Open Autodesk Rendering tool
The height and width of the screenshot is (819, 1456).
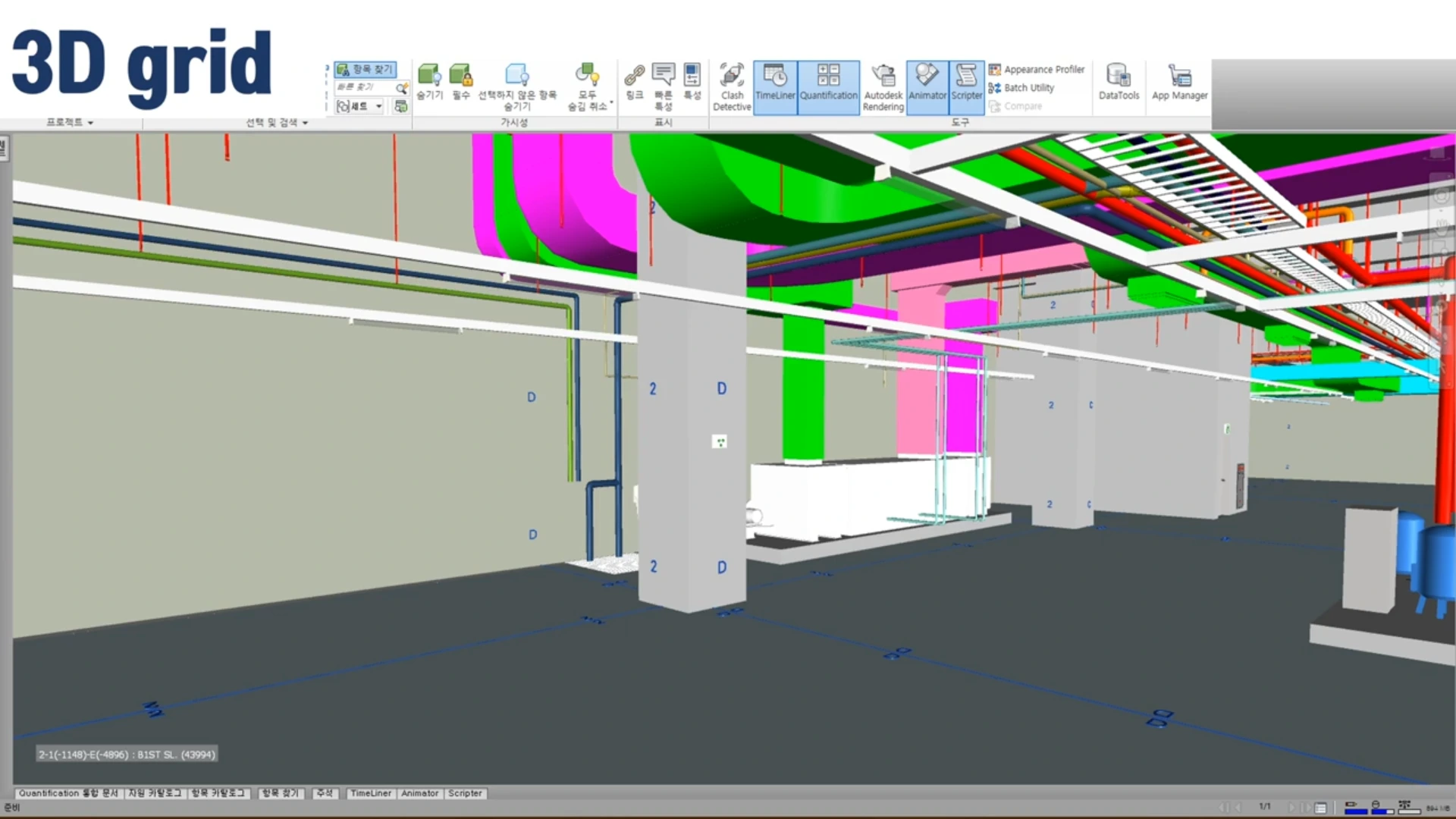[883, 87]
